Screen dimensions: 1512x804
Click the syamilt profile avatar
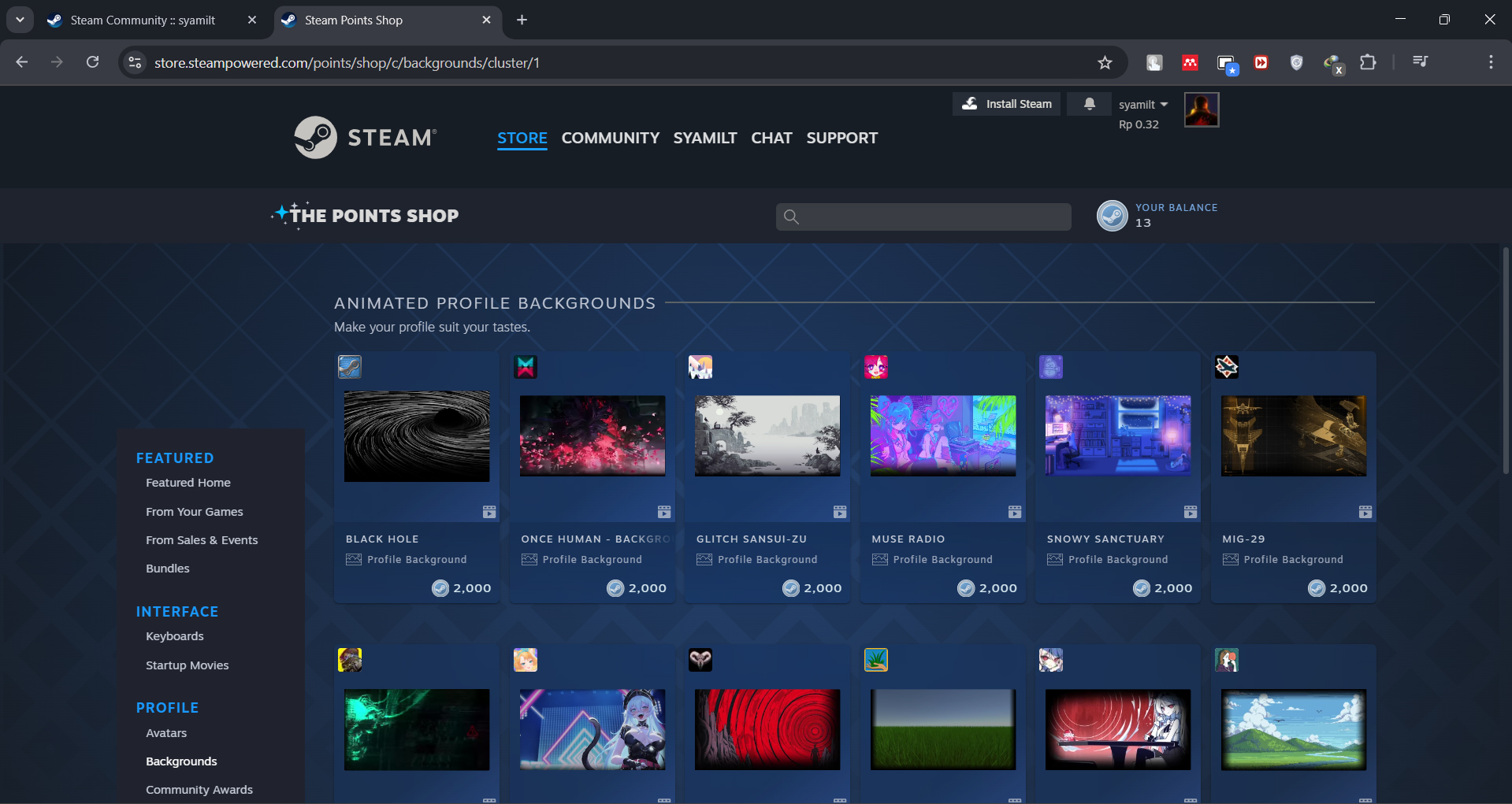point(1202,109)
